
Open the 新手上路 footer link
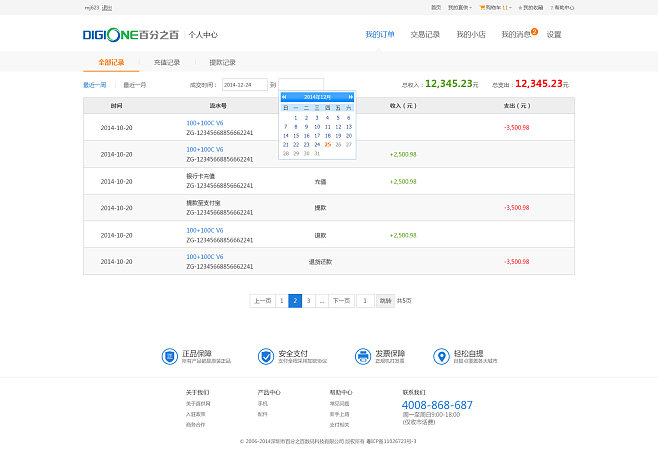pyautogui.click(x=339, y=414)
